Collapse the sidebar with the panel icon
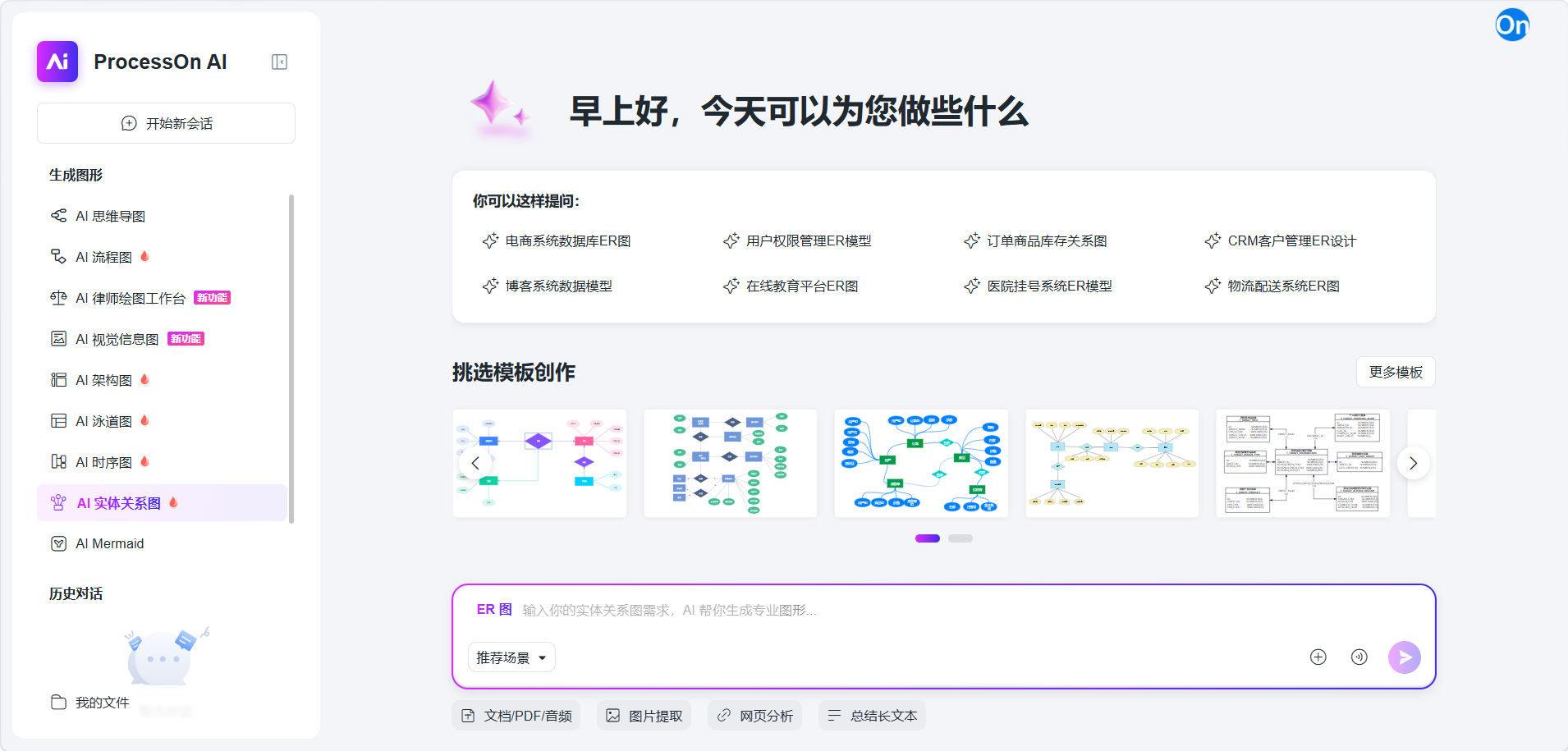 click(x=279, y=62)
